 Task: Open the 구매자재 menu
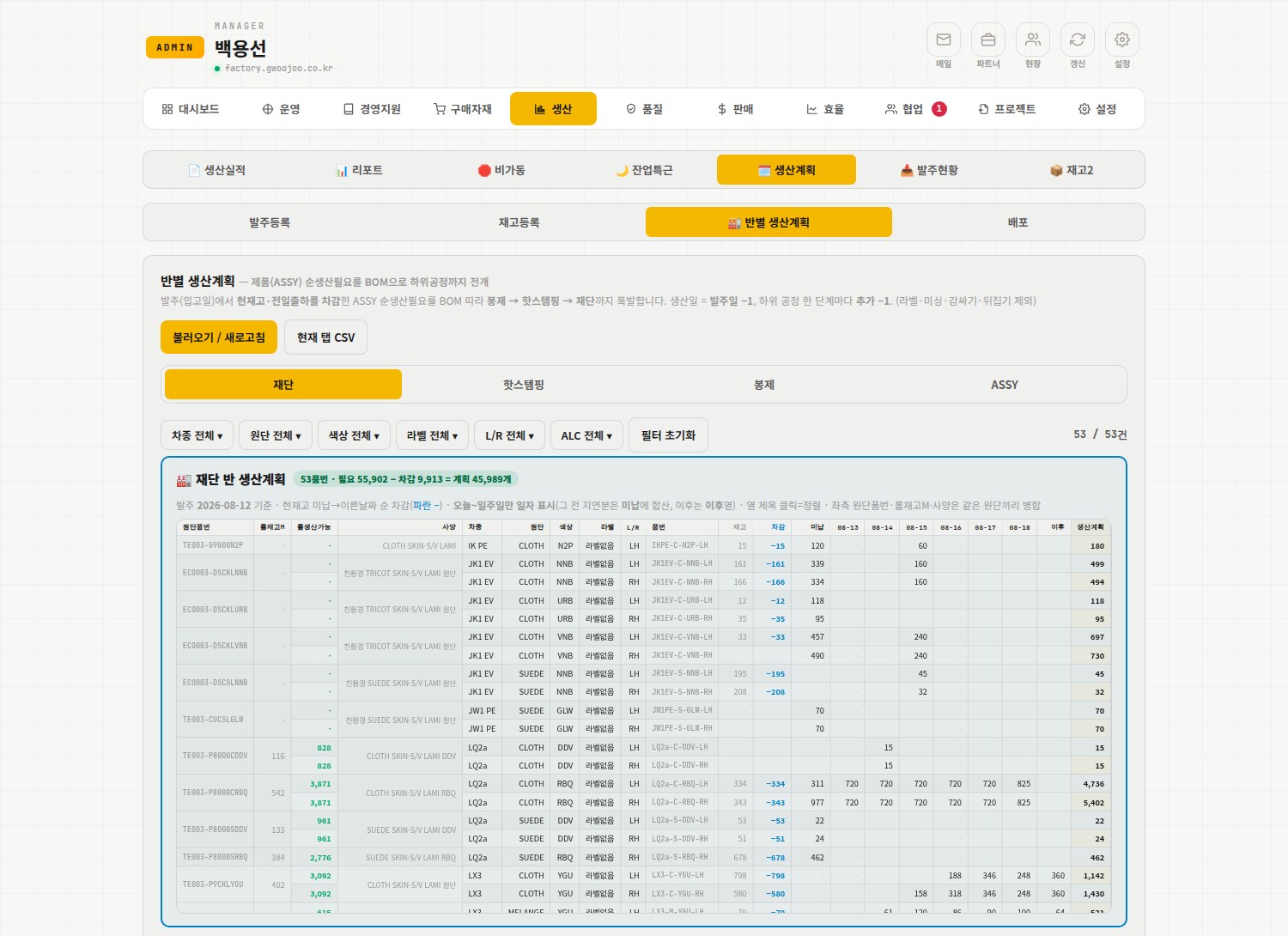pos(463,109)
